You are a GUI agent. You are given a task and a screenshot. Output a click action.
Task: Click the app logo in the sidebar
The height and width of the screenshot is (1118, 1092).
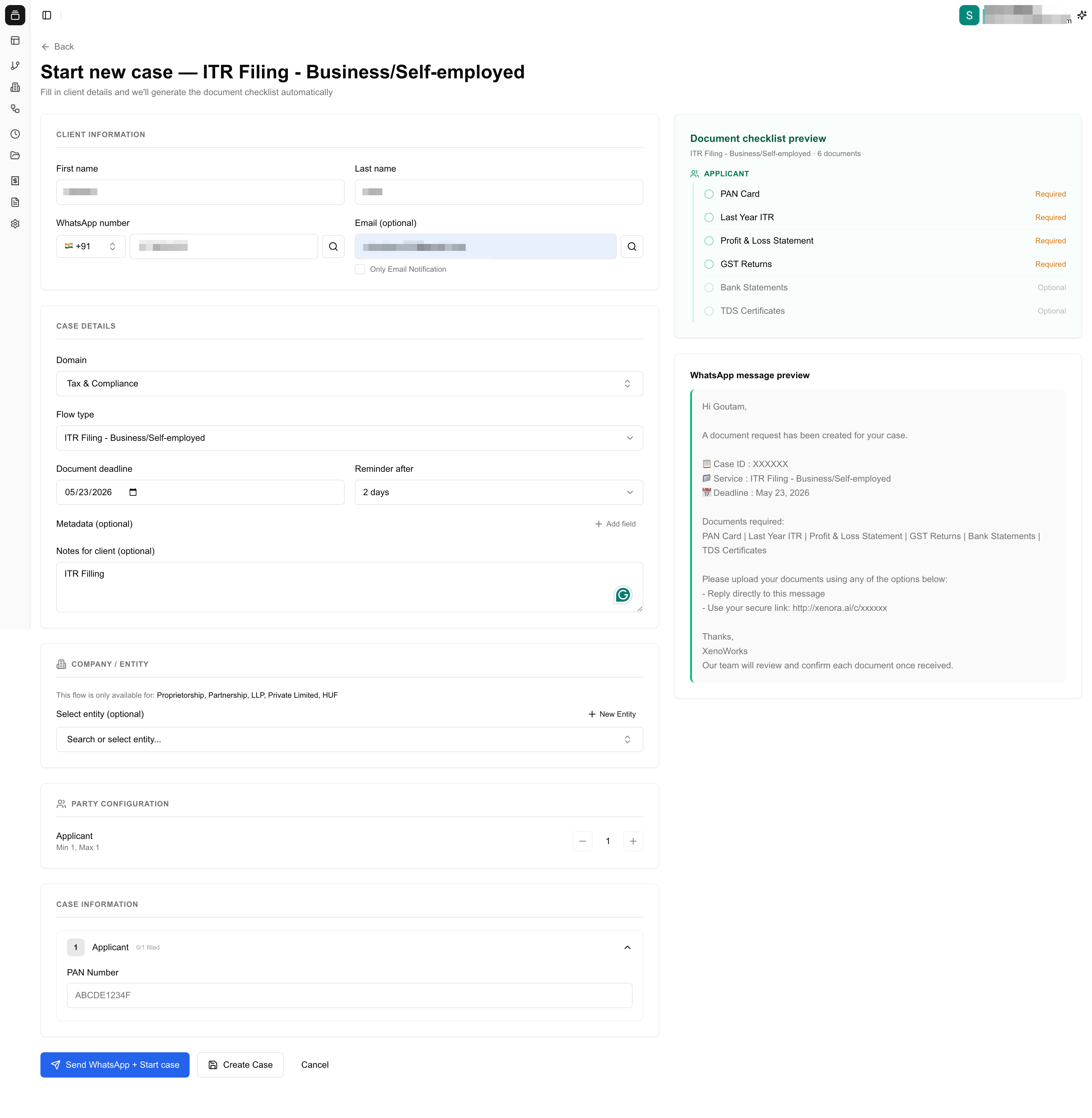pos(15,15)
